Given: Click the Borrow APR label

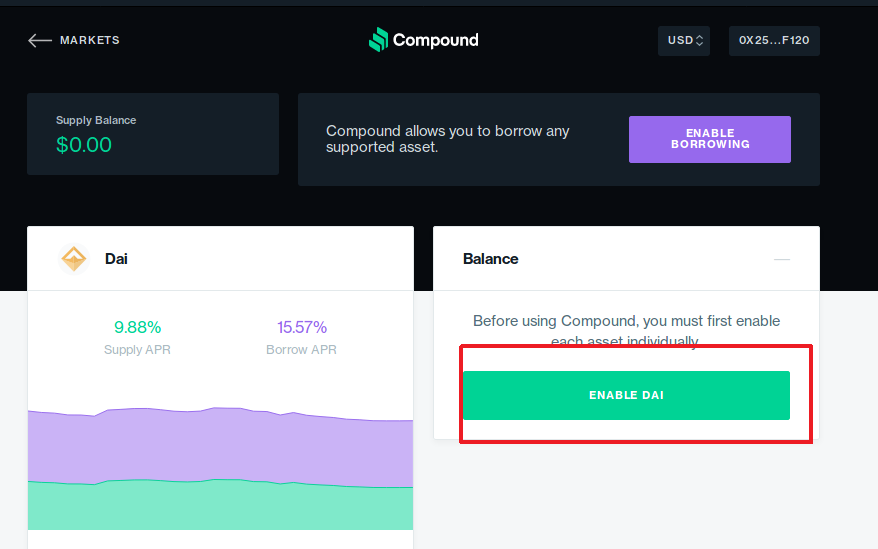Looking at the screenshot, I should [301, 350].
